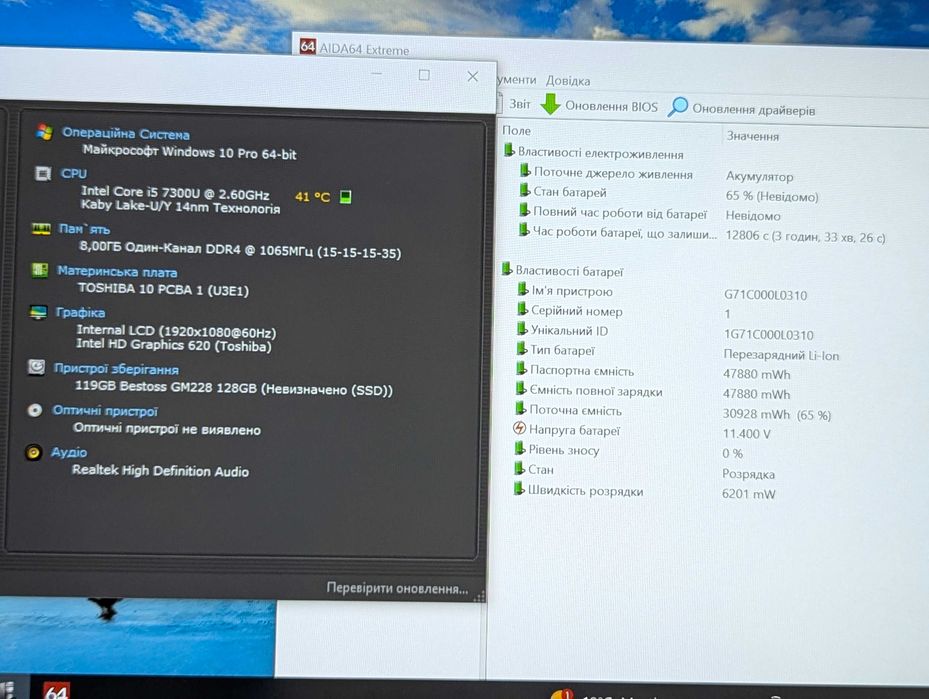The image size is (929, 699).
Task: Click the Звіт toolbar button
Action: tap(520, 104)
